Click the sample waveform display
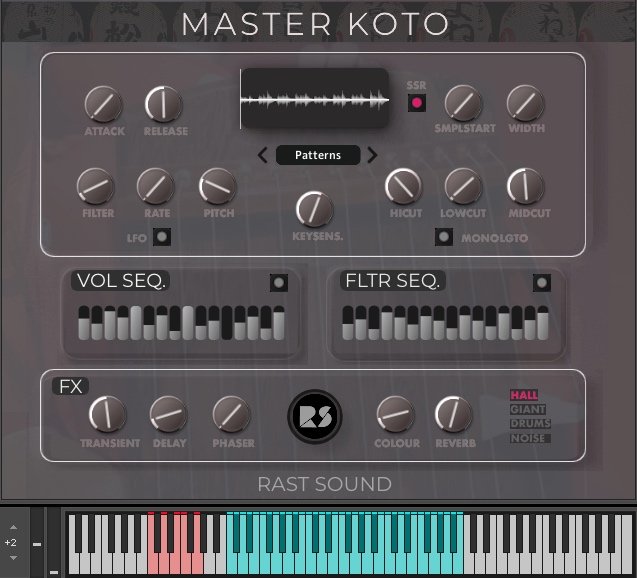Viewport: 637px width, 578px height. tap(314, 99)
